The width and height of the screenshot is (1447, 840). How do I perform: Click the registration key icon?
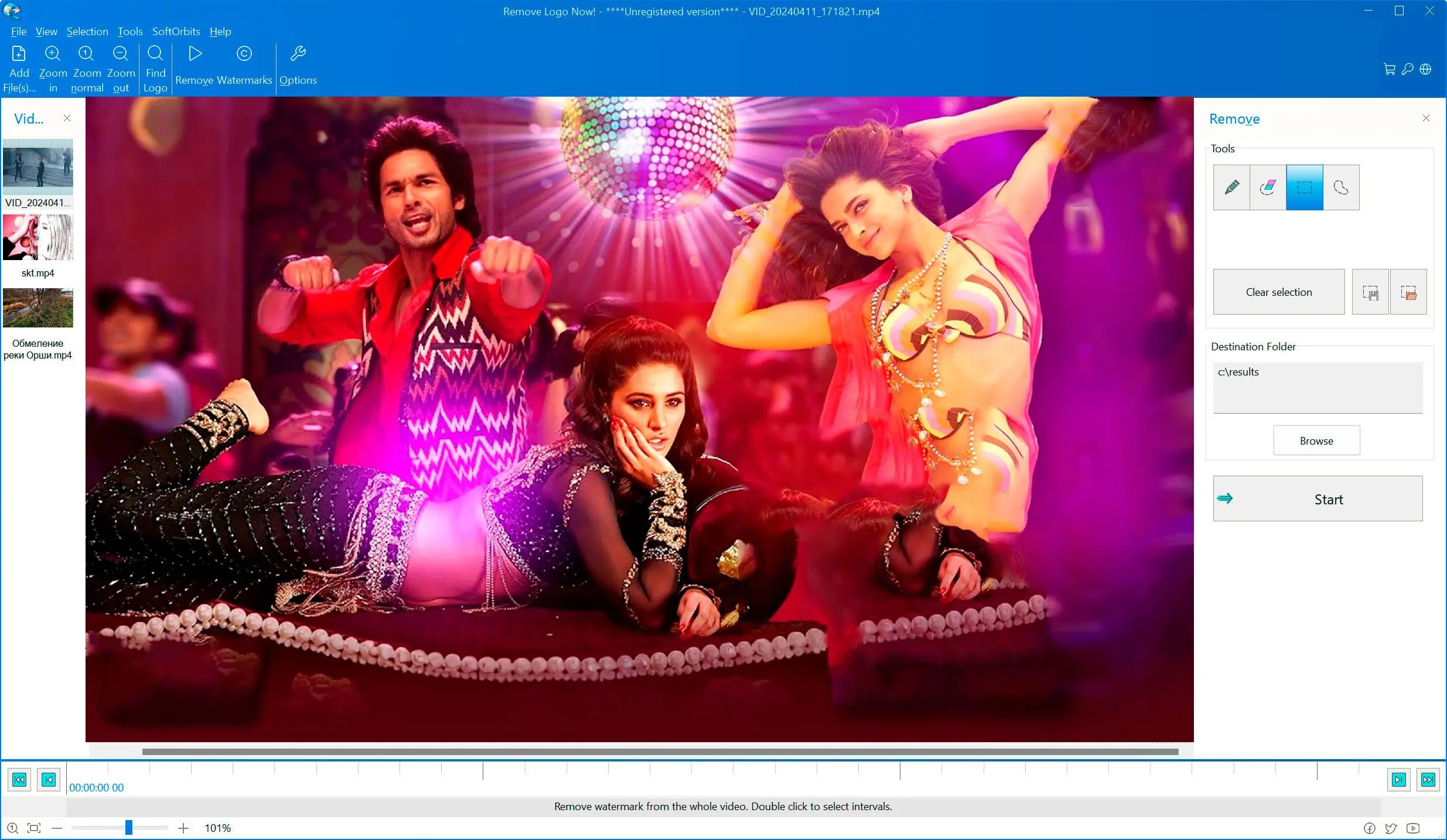point(1407,69)
